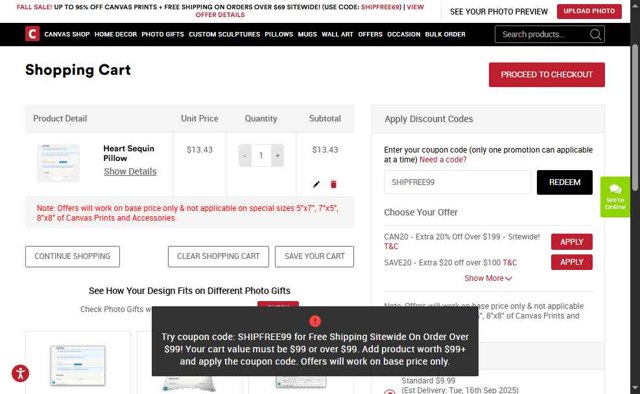The image size is (640, 394).
Task: Click the coupon code input field
Action: 457,182
